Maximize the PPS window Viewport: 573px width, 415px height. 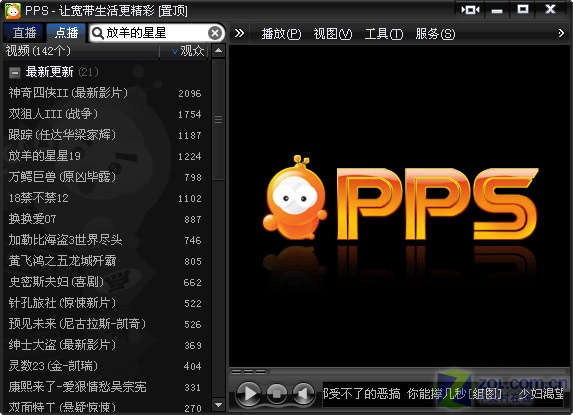[523, 9]
